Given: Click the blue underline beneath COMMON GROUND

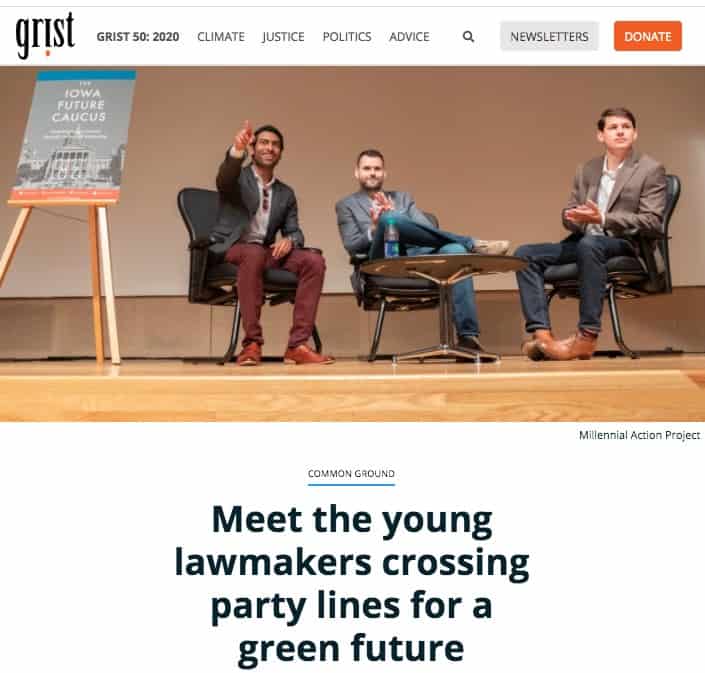Looking at the screenshot, I should click(351, 485).
